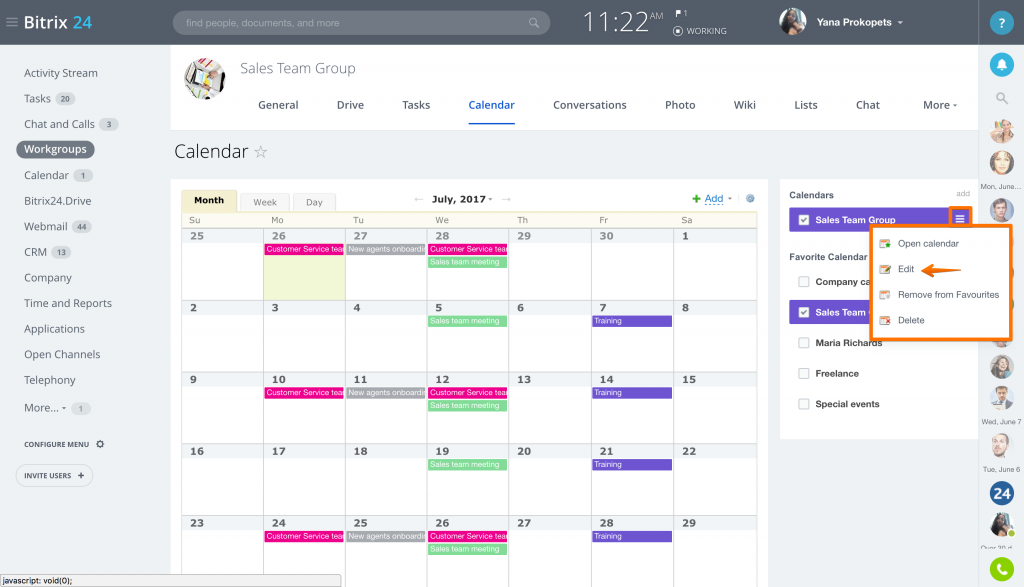Check the Company calendar checkbox
Screen dimensions: 1024x587
[803, 281]
